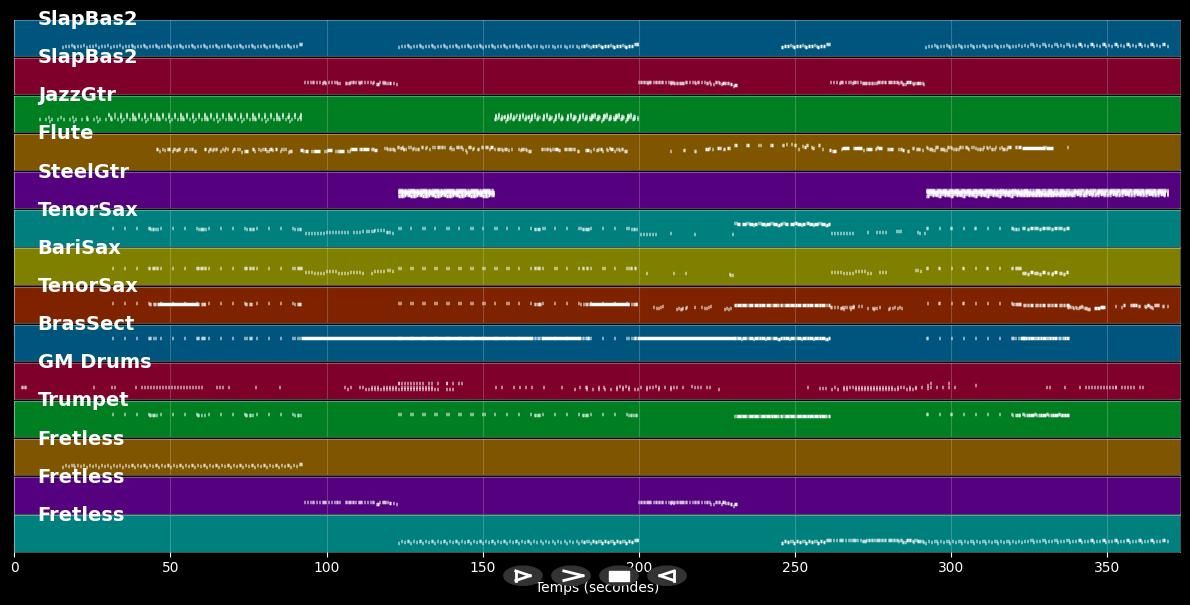Click the 300 seconds mark on time axis
The width and height of the screenshot is (1190, 605).
pyautogui.click(x=951, y=567)
